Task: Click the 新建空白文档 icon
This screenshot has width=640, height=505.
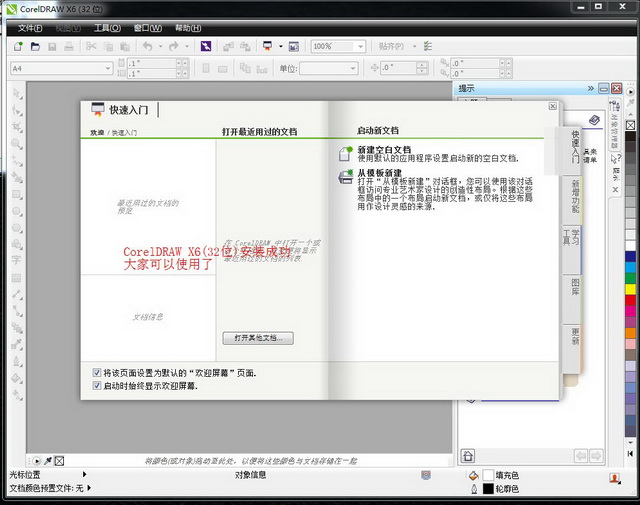Action: coord(345,153)
